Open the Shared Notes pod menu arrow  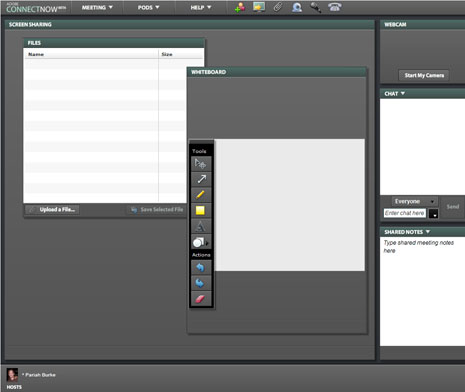(428, 232)
